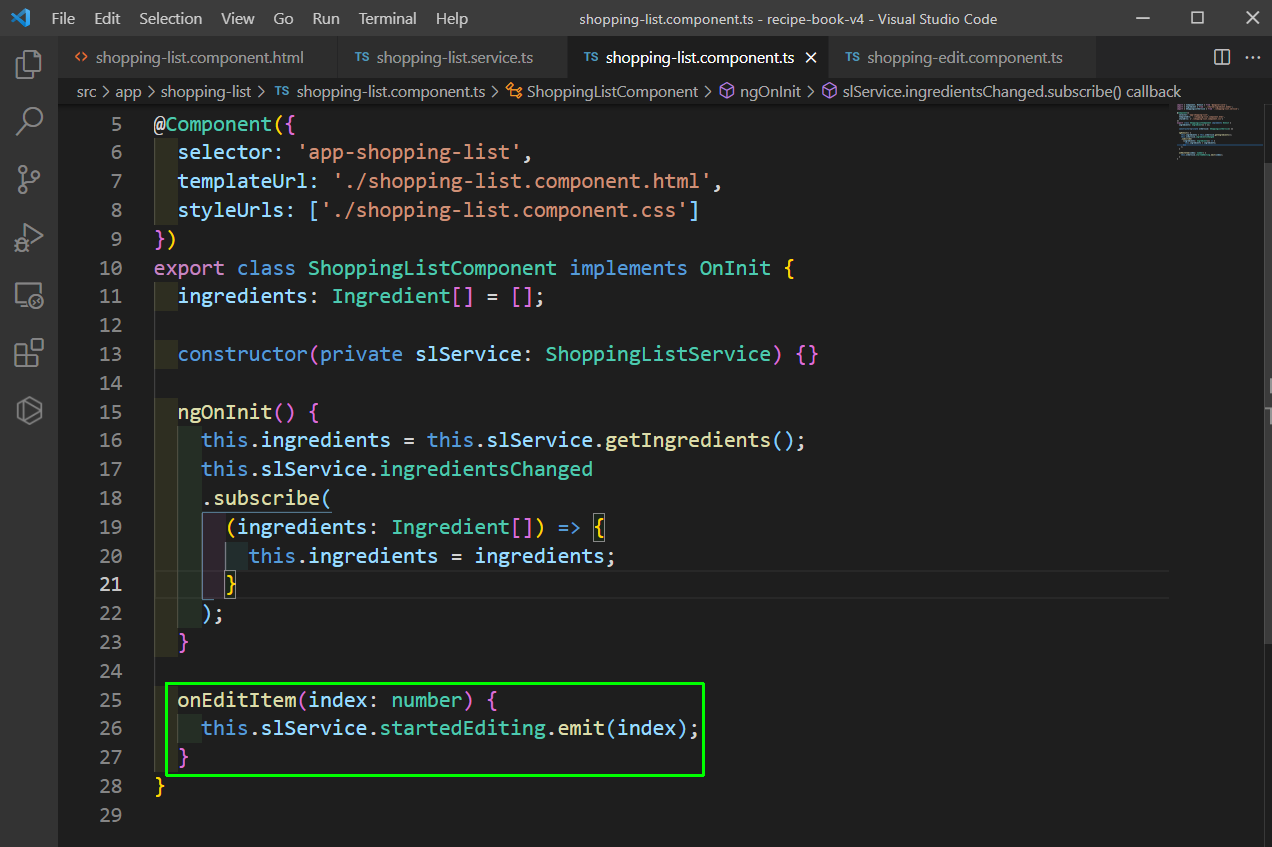This screenshot has width=1272, height=847.
Task: Click the closing brace on line 21
Action: click(x=231, y=584)
